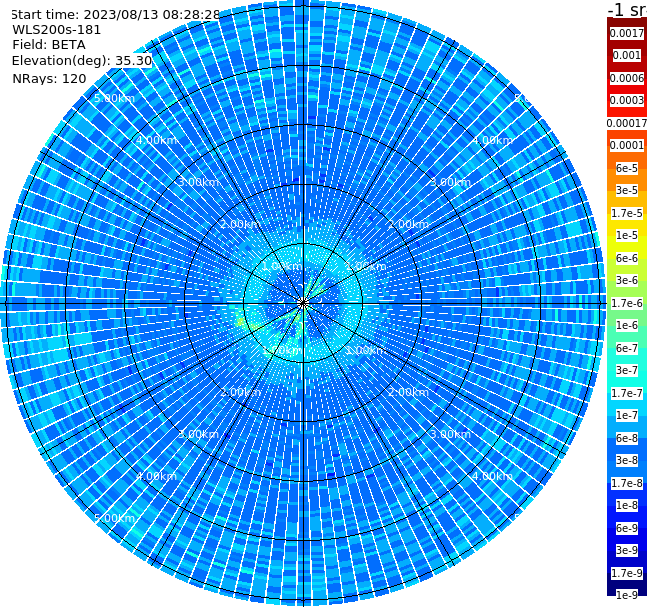Click the 1.7e-6 colorbar label
647x607 pixels.
[x=627, y=303]
